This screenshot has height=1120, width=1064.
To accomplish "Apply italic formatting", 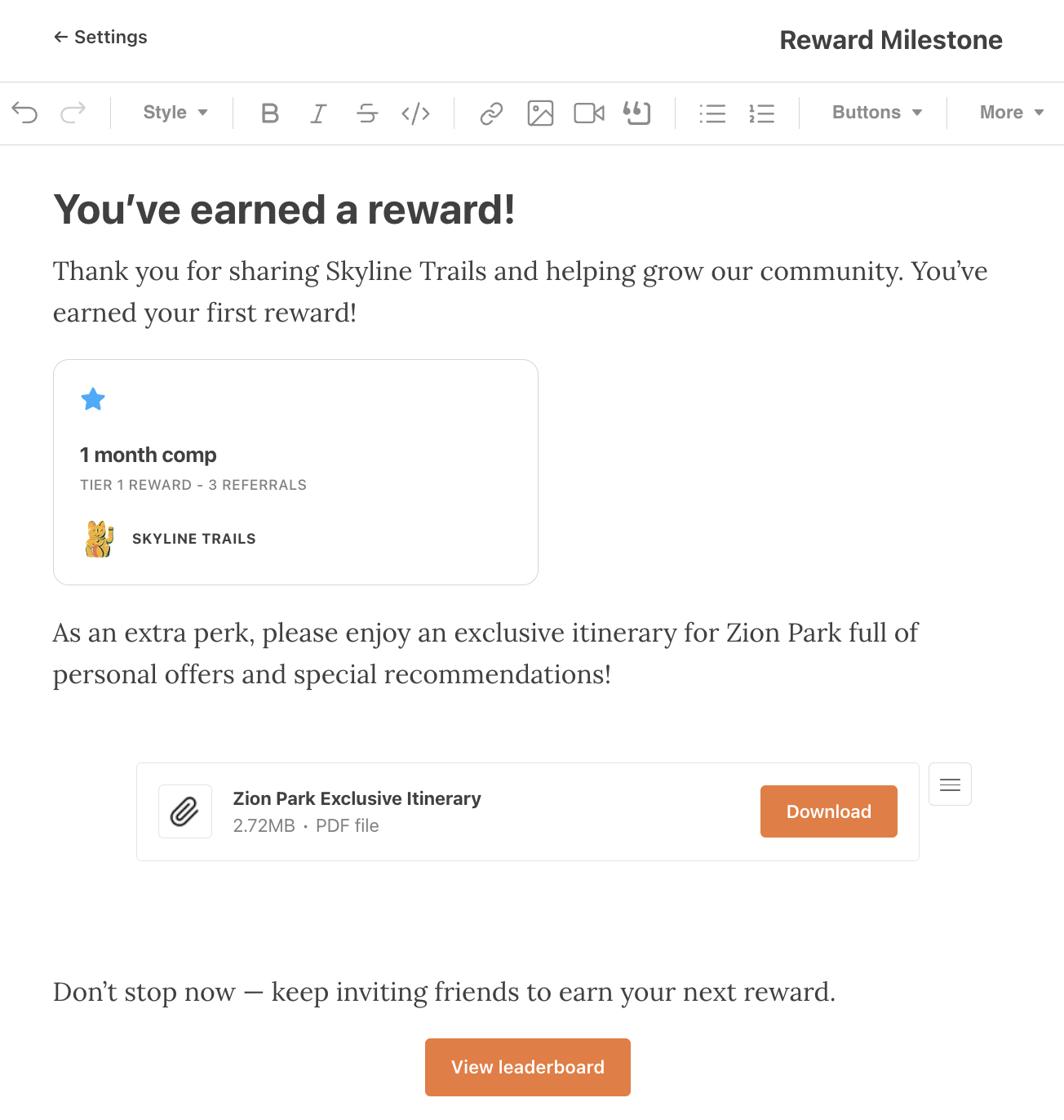I will 318,113.
